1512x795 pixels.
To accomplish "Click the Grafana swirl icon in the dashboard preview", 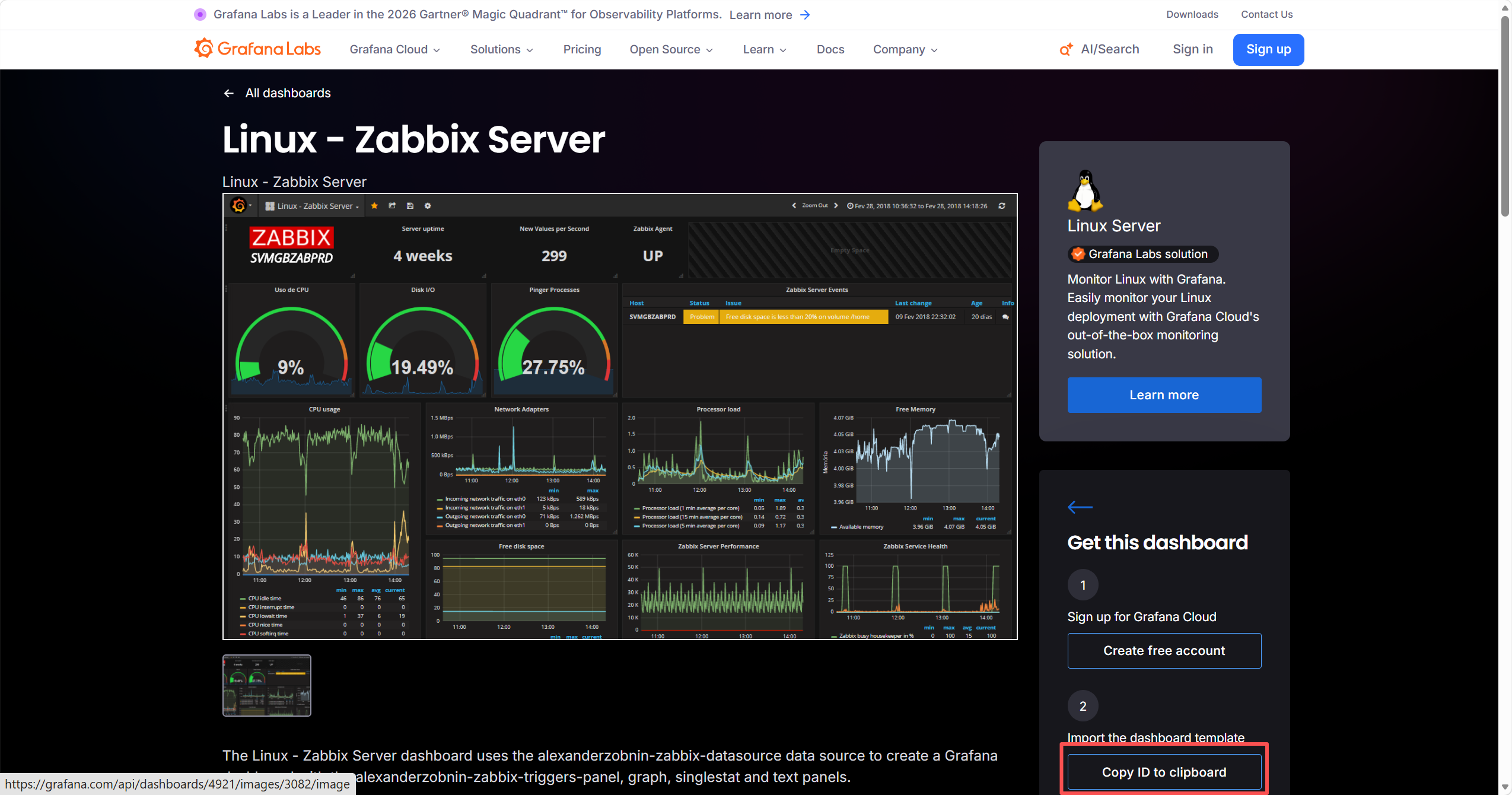I will pyautogui.click(x=238, y=205).
